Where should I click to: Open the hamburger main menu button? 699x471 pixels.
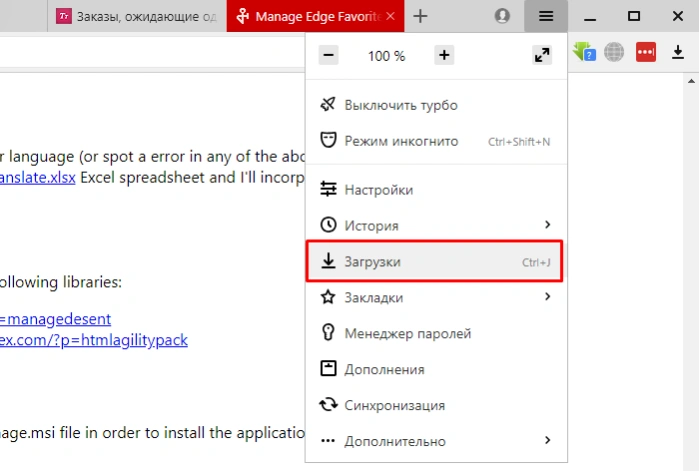click(x=546, y=16)
